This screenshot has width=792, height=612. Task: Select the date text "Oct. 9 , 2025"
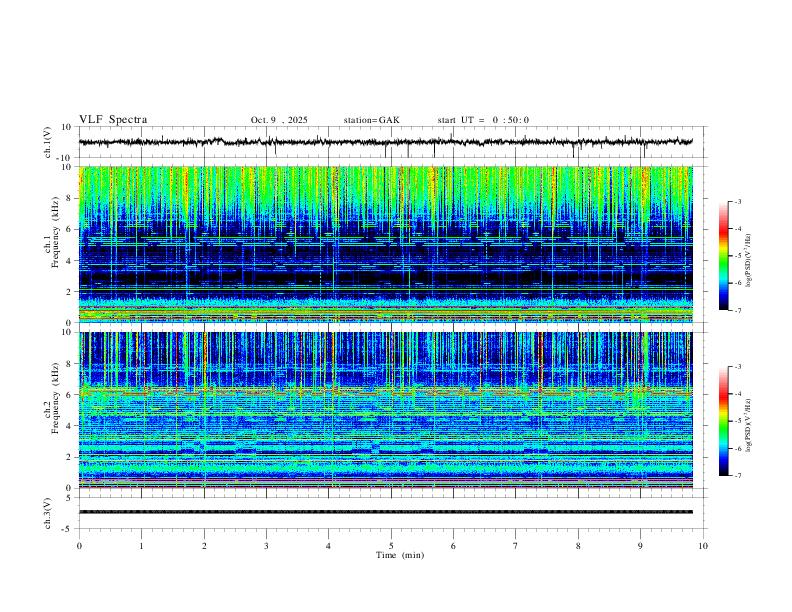pos(279,120)
